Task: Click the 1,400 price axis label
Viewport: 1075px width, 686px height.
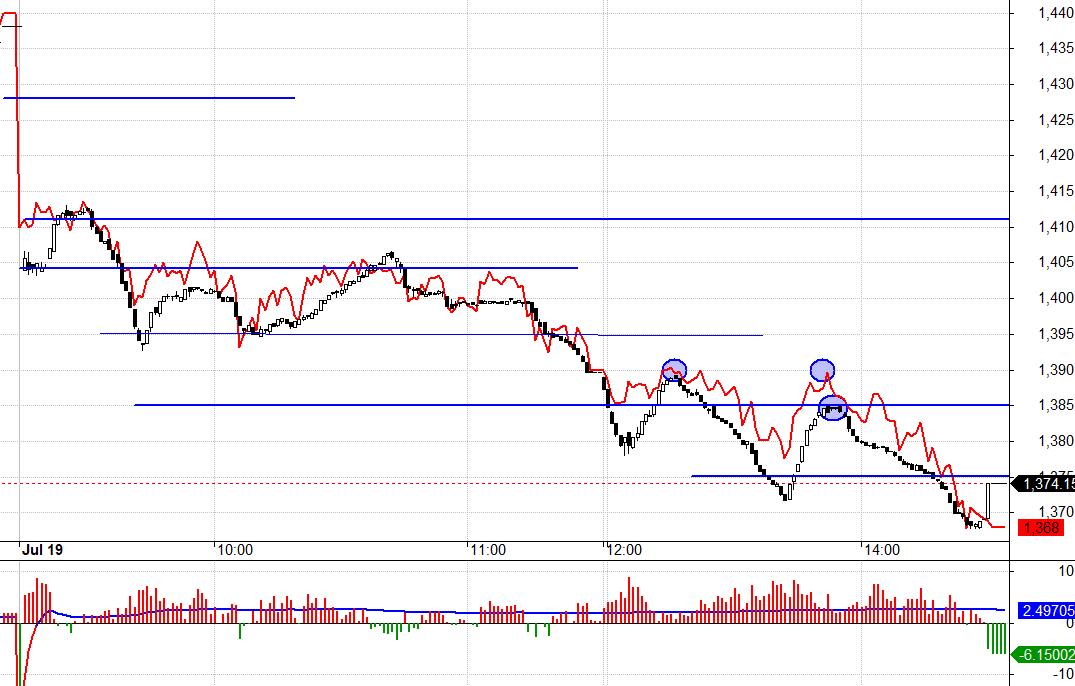Action: click(x=1055, y=298)
